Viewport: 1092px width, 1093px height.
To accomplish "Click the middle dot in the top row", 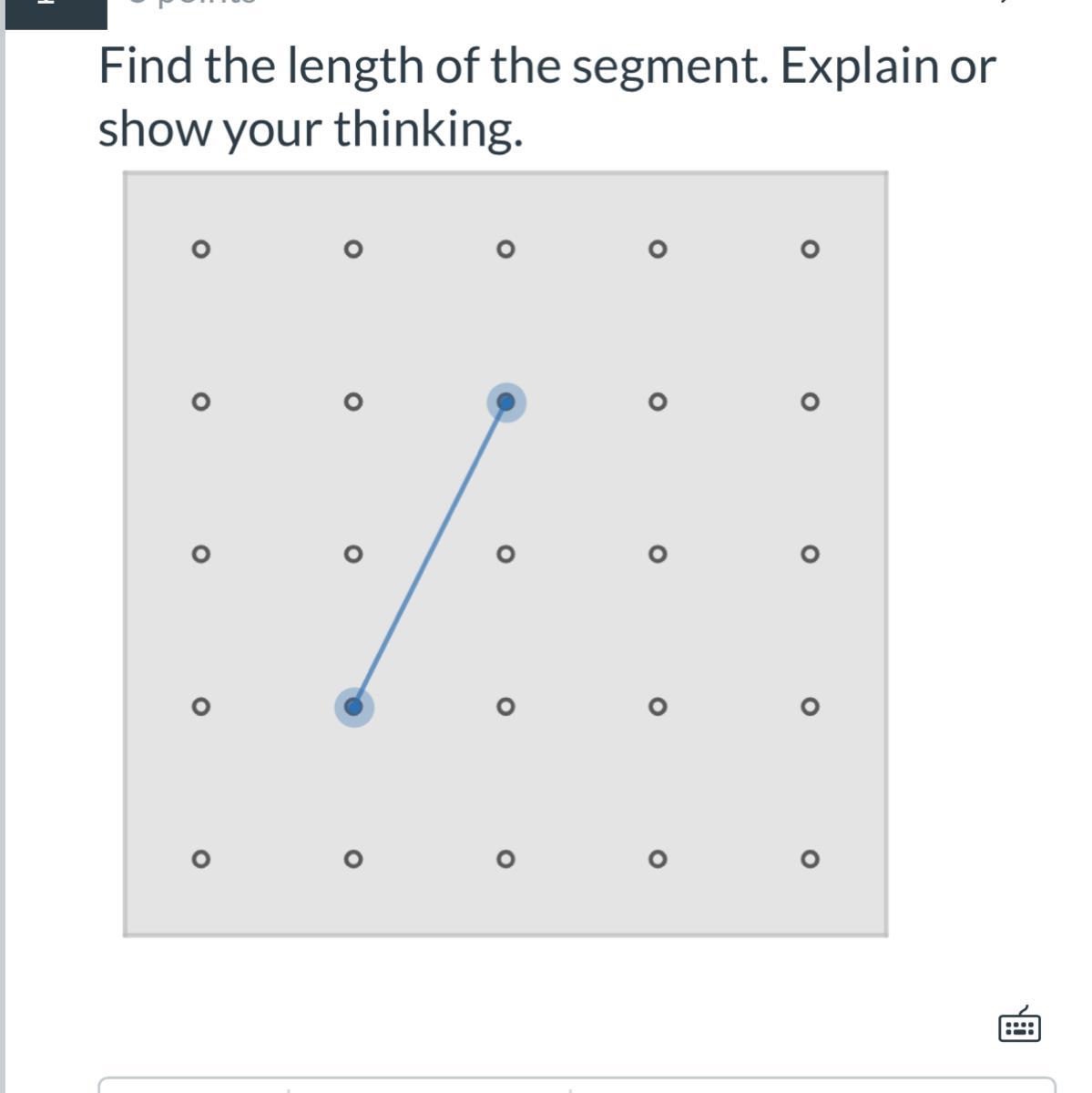I will tap(506, 249).
